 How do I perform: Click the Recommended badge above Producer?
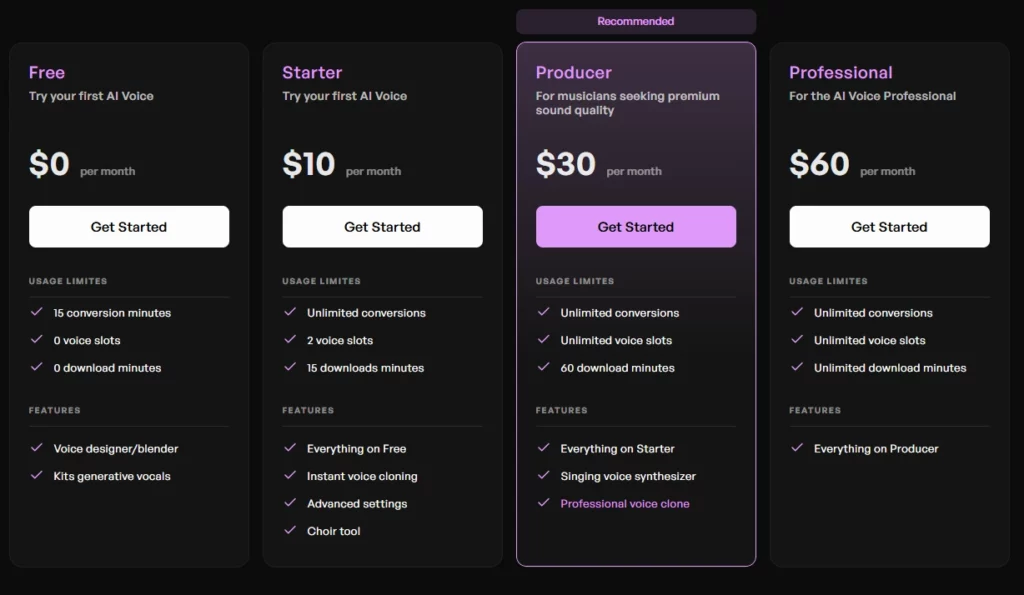click(636, 21)
